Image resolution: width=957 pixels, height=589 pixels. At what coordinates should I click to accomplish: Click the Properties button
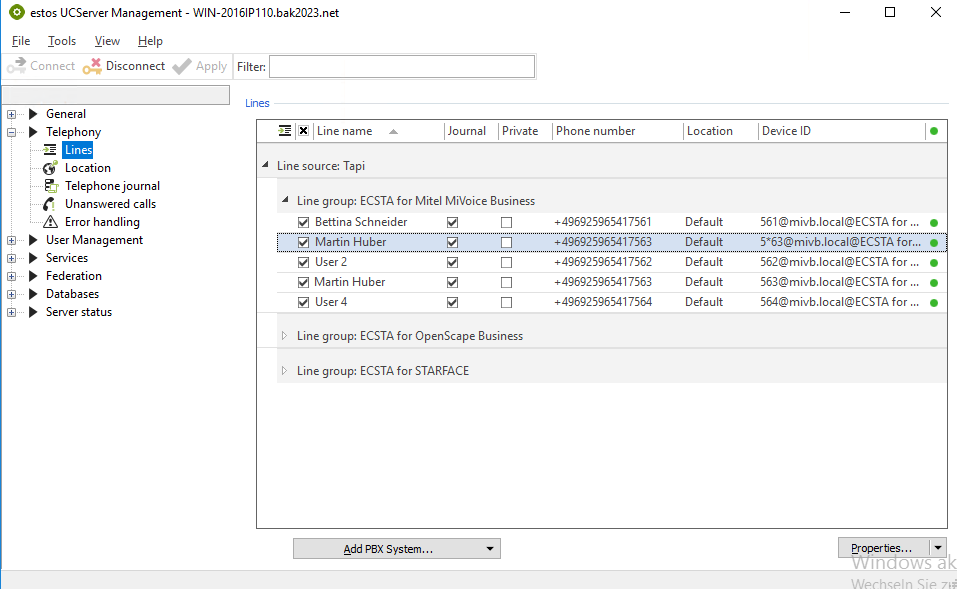coord(882,548)
